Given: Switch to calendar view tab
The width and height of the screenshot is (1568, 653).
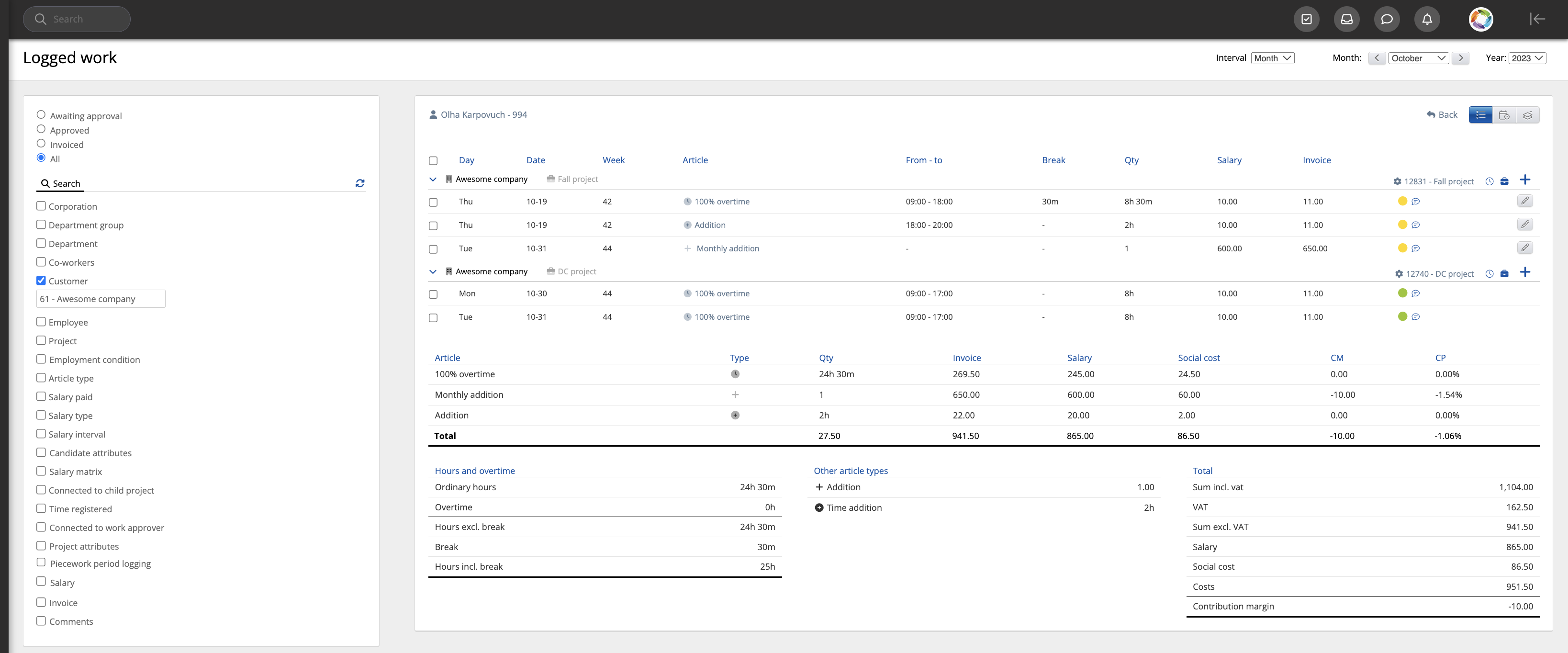Looking at the screenshot, I should (x=1504, y=115).
